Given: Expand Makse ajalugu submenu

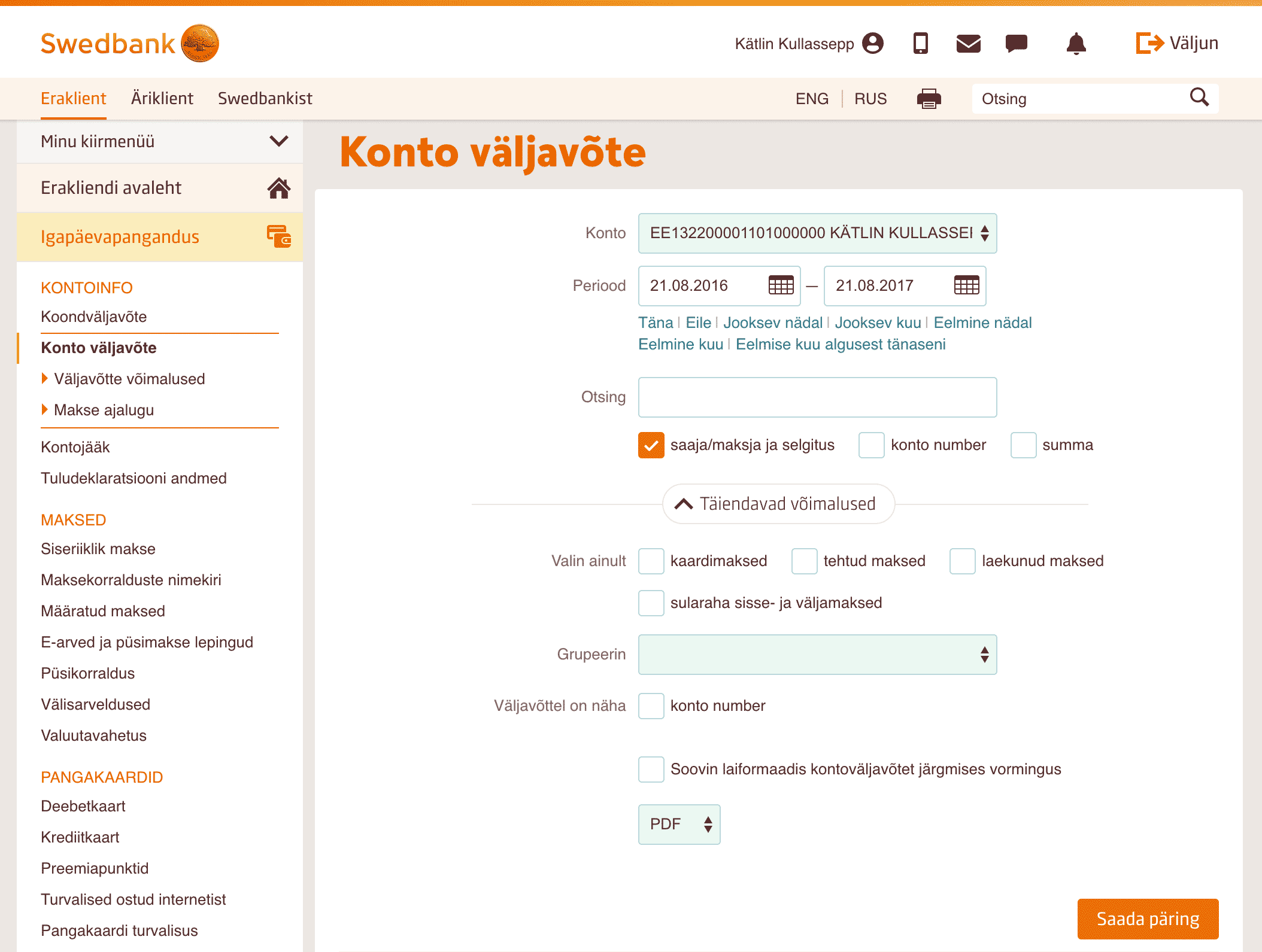Looking at the screenshot, I should (x=98, y=410).
